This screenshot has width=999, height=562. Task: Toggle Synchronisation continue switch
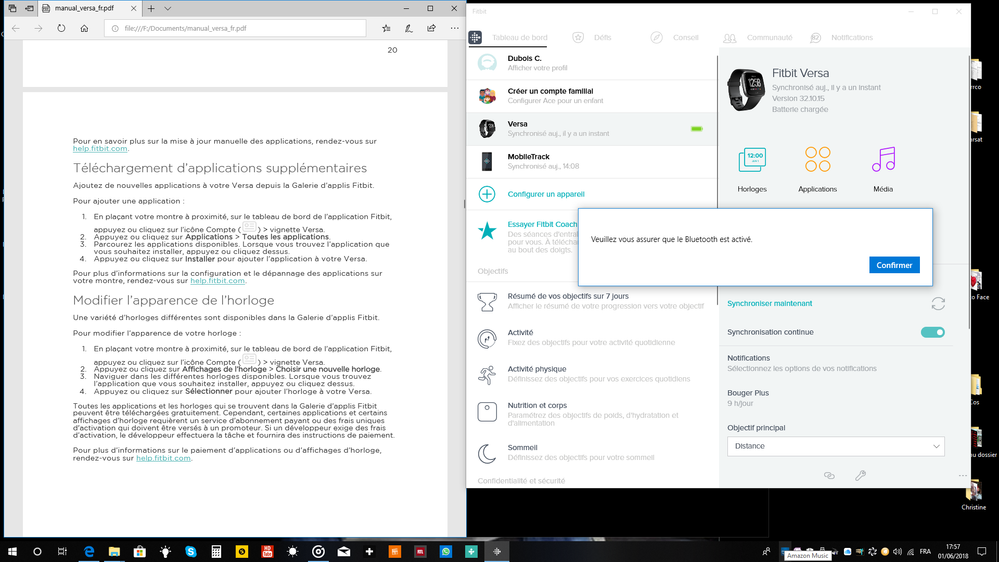[x=933, y=332]
